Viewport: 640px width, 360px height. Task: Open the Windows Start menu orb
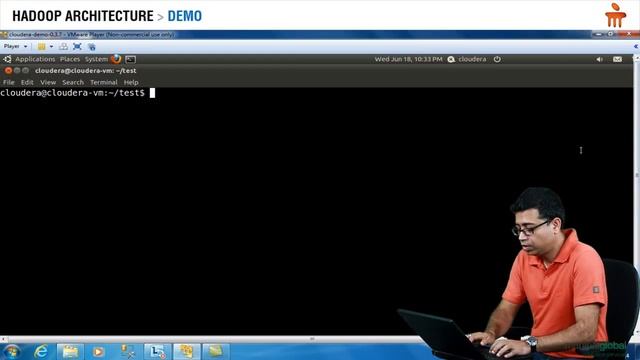[11, 352]
